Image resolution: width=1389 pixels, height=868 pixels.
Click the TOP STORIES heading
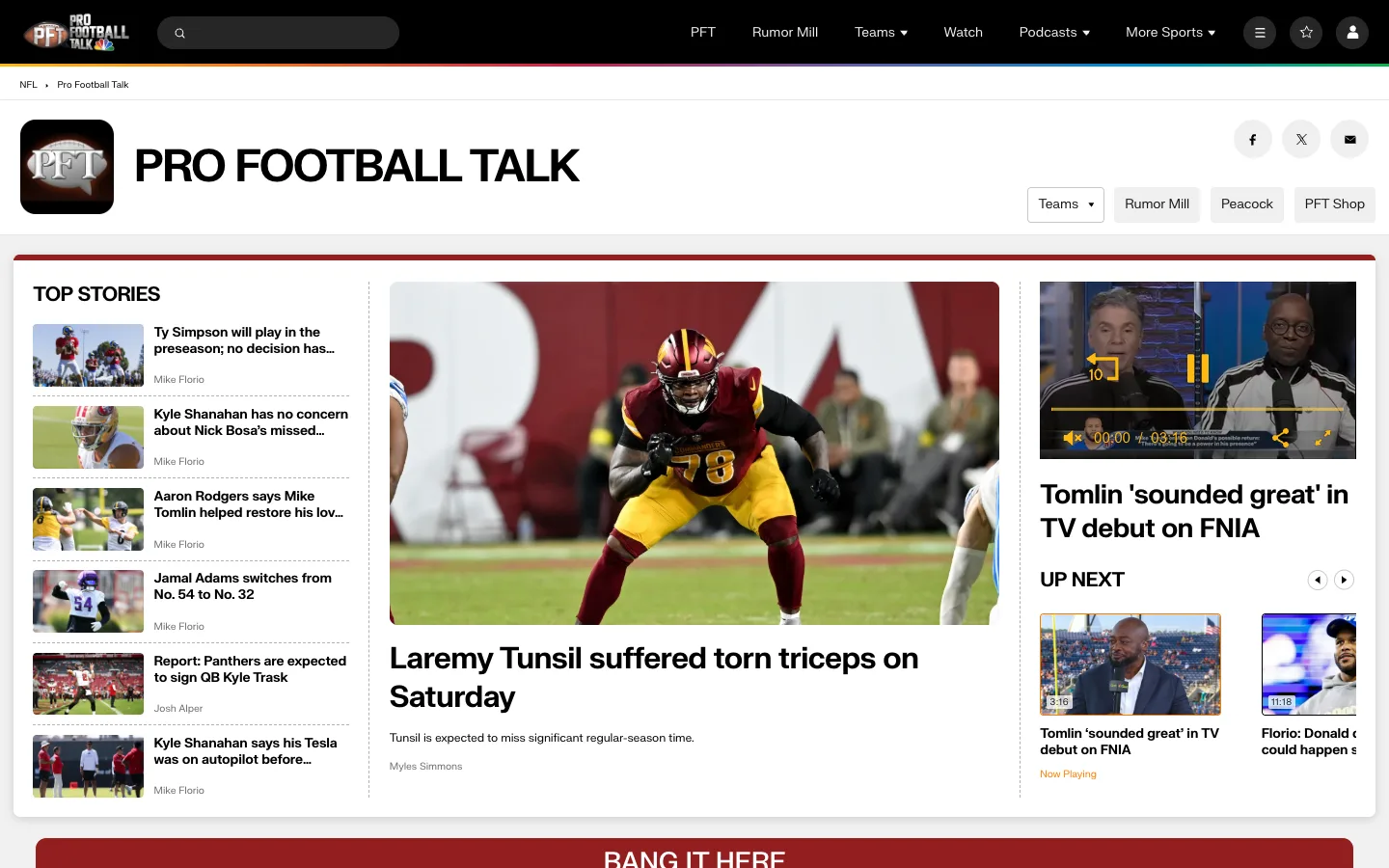[x=96, y=294]
